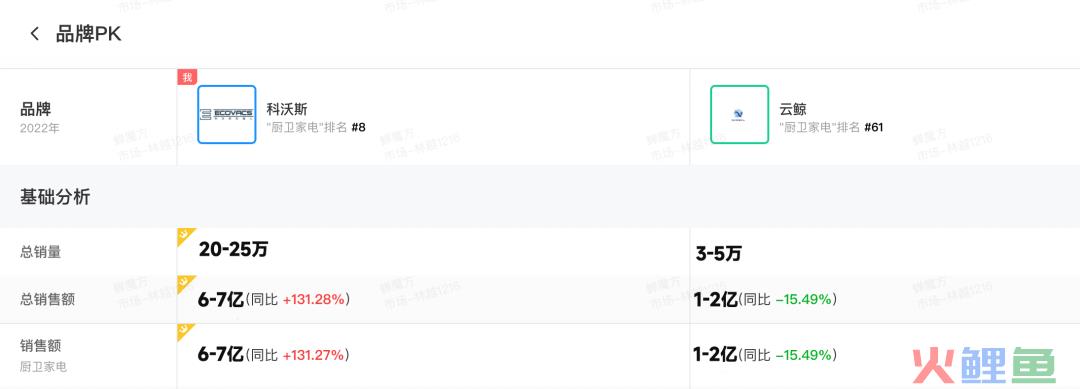
Task: Click the crown icon beside 20-25万
Action: (185, 236)
